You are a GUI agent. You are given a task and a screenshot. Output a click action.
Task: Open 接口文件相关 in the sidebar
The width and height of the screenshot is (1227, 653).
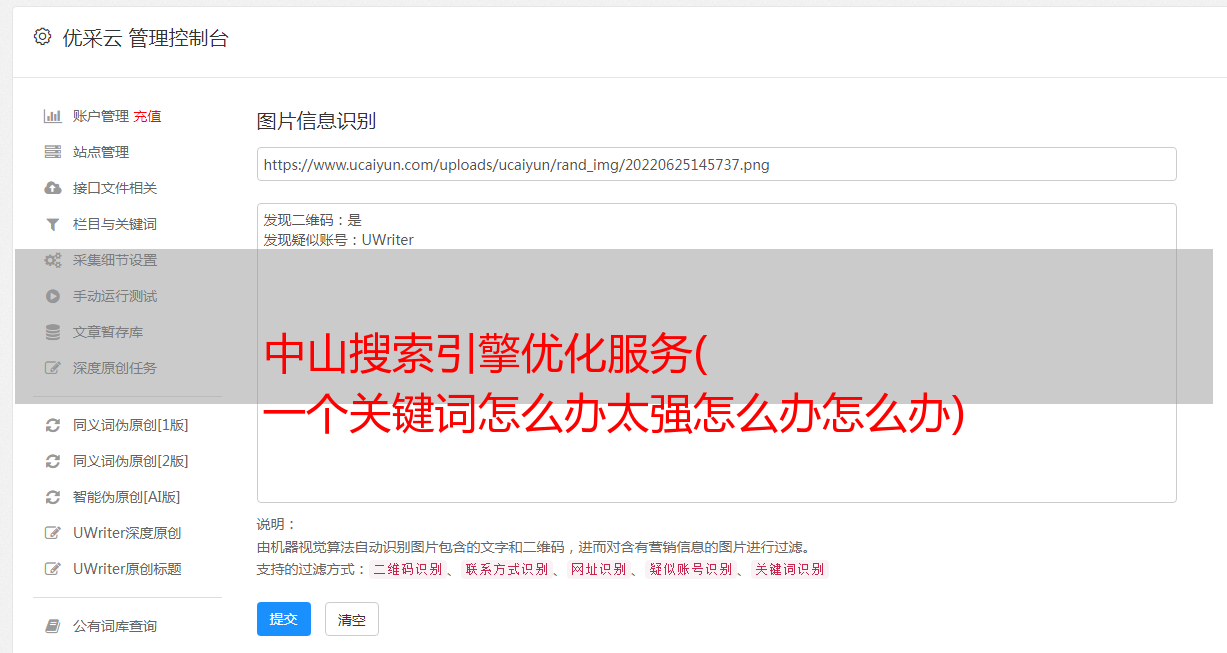(x=115, y=188)
